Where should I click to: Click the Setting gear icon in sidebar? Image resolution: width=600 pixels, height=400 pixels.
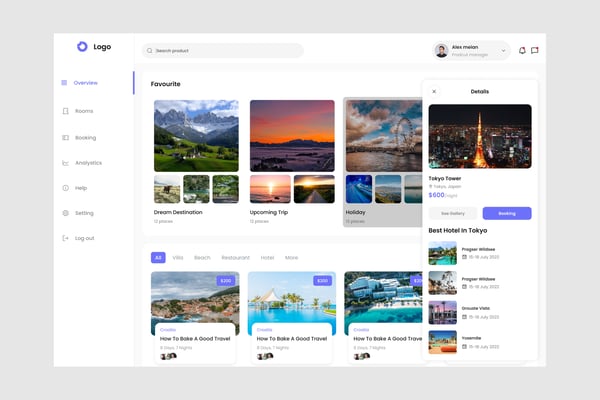pos(65,213)
